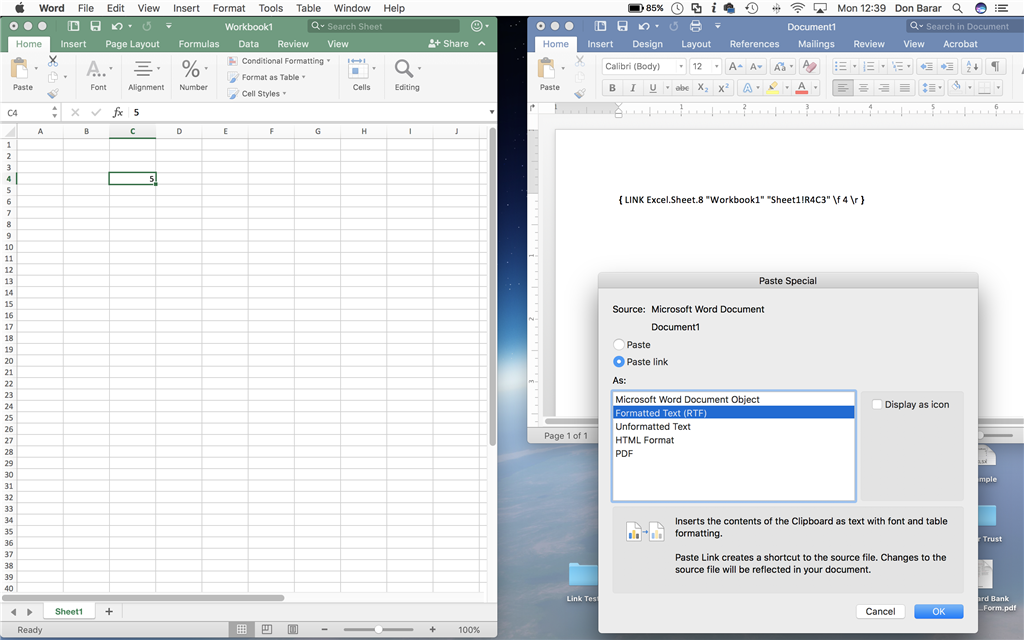
Task: Cut selection with Excel's scissors icon
Action: tap(53, 61)
